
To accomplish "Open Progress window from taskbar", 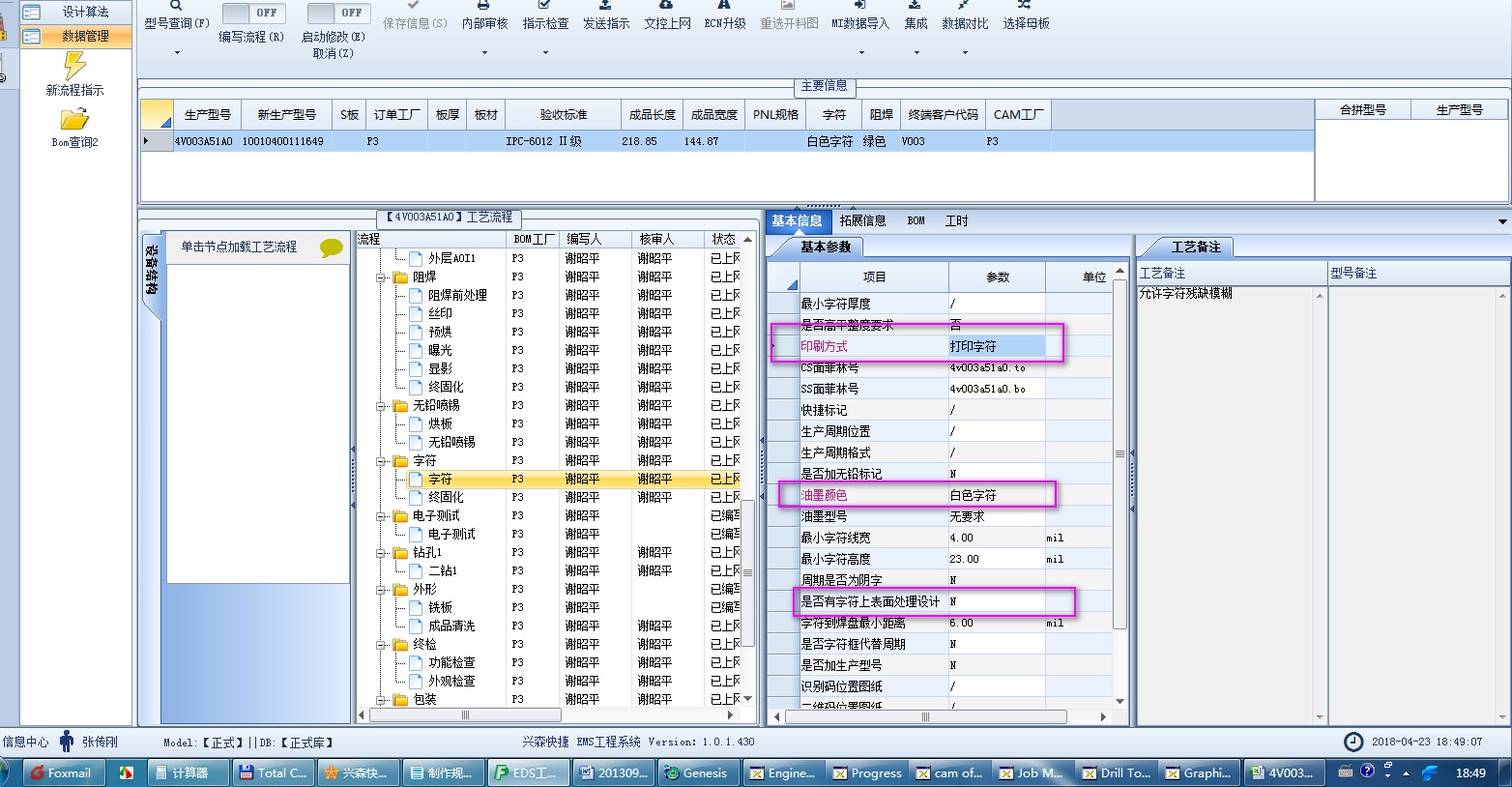I will click(867, 772).
